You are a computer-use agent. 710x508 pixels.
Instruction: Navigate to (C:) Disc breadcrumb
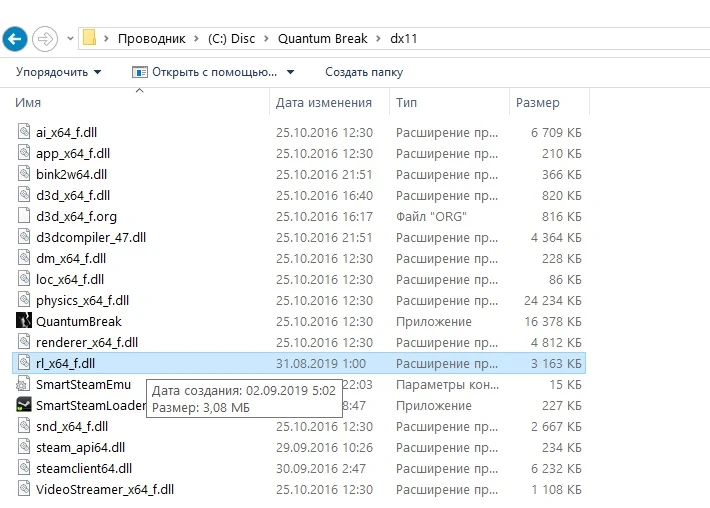231,39
